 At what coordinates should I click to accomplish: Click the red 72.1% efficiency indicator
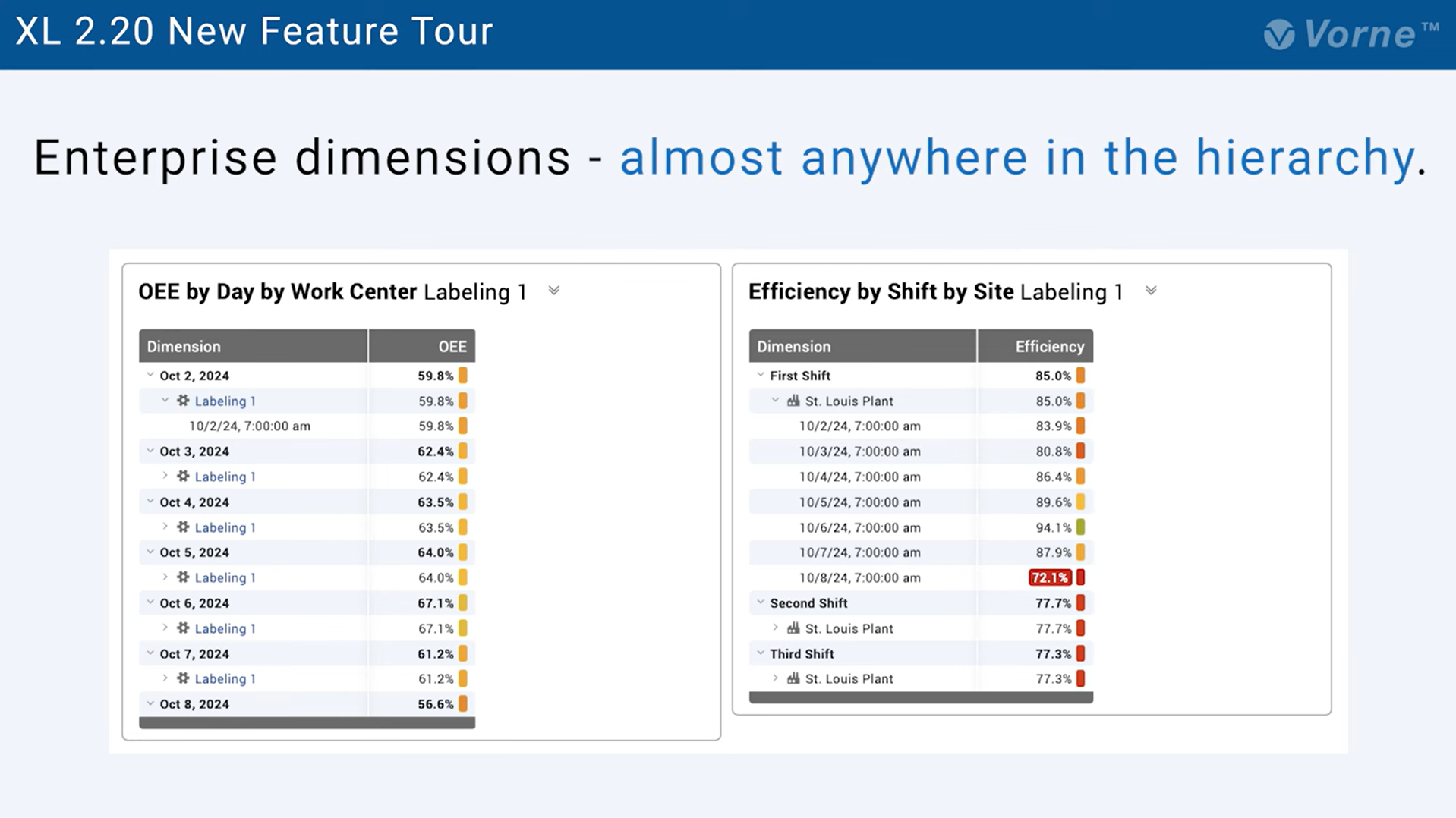click(x=1050, y=577)
